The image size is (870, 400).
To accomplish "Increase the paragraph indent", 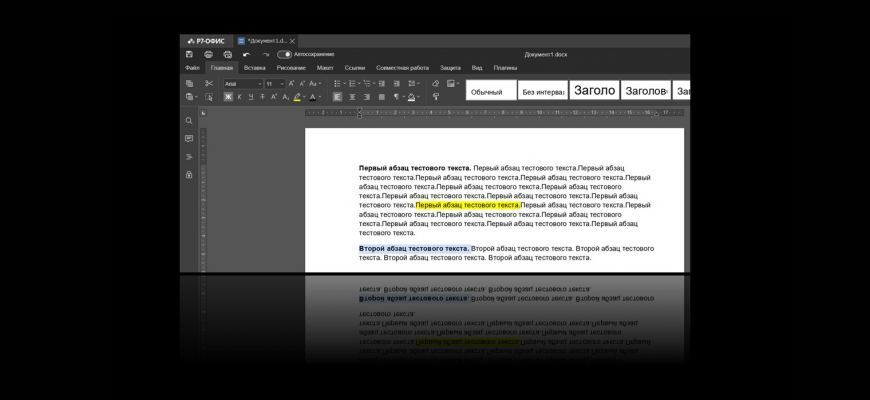I will point(396,83).
